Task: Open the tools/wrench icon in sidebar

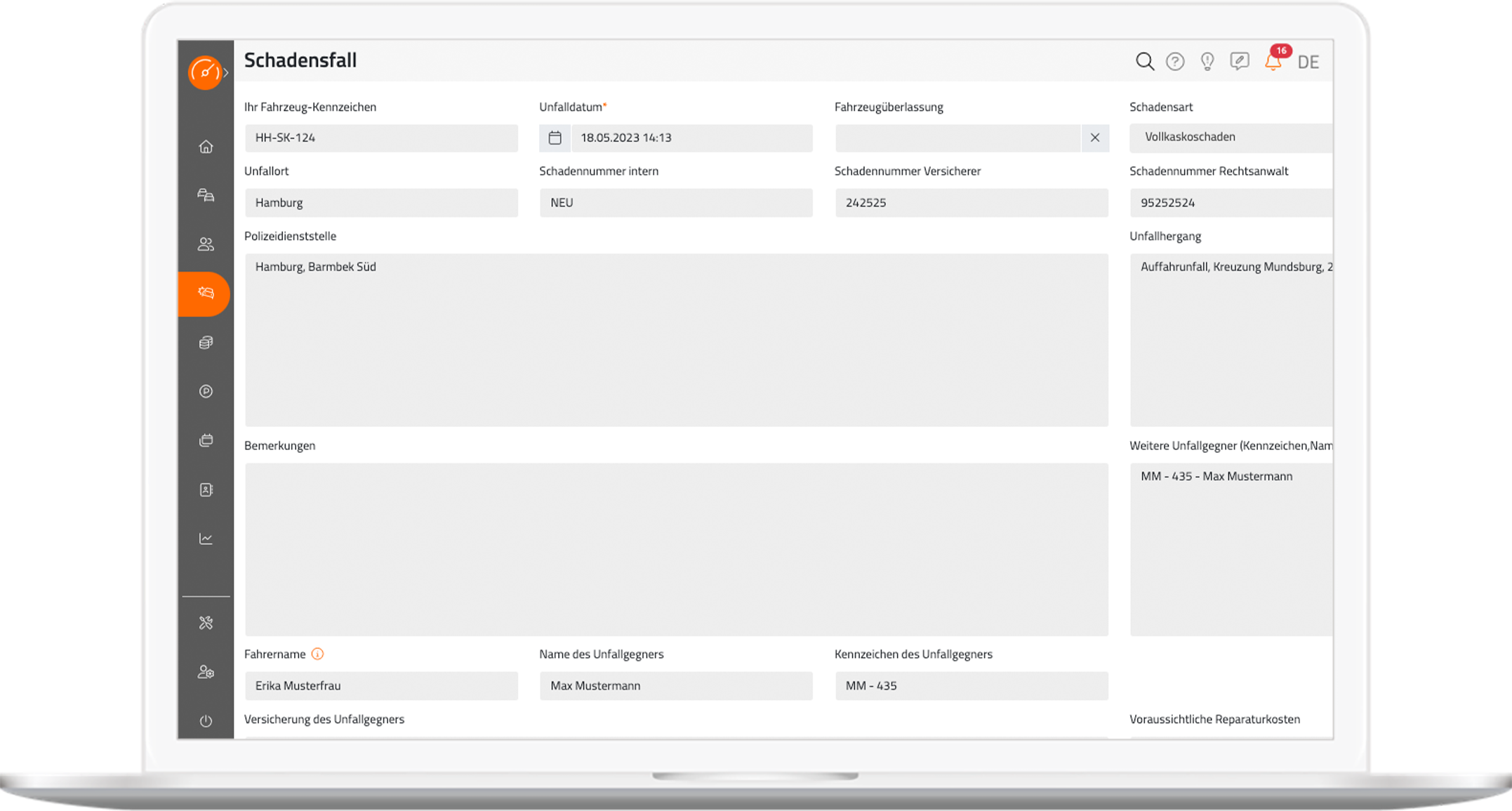Action: 206,621
